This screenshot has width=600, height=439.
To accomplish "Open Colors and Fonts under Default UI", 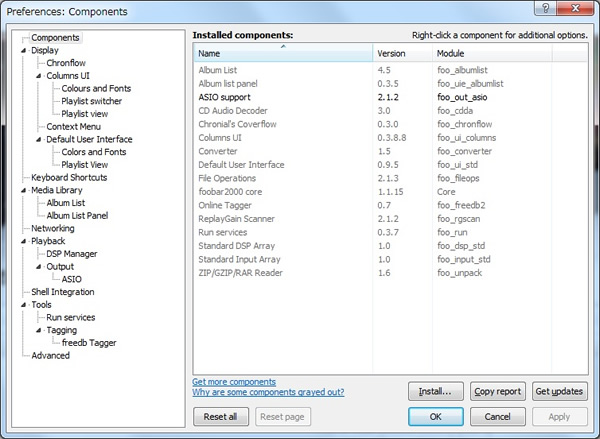I will pos(94,152).
